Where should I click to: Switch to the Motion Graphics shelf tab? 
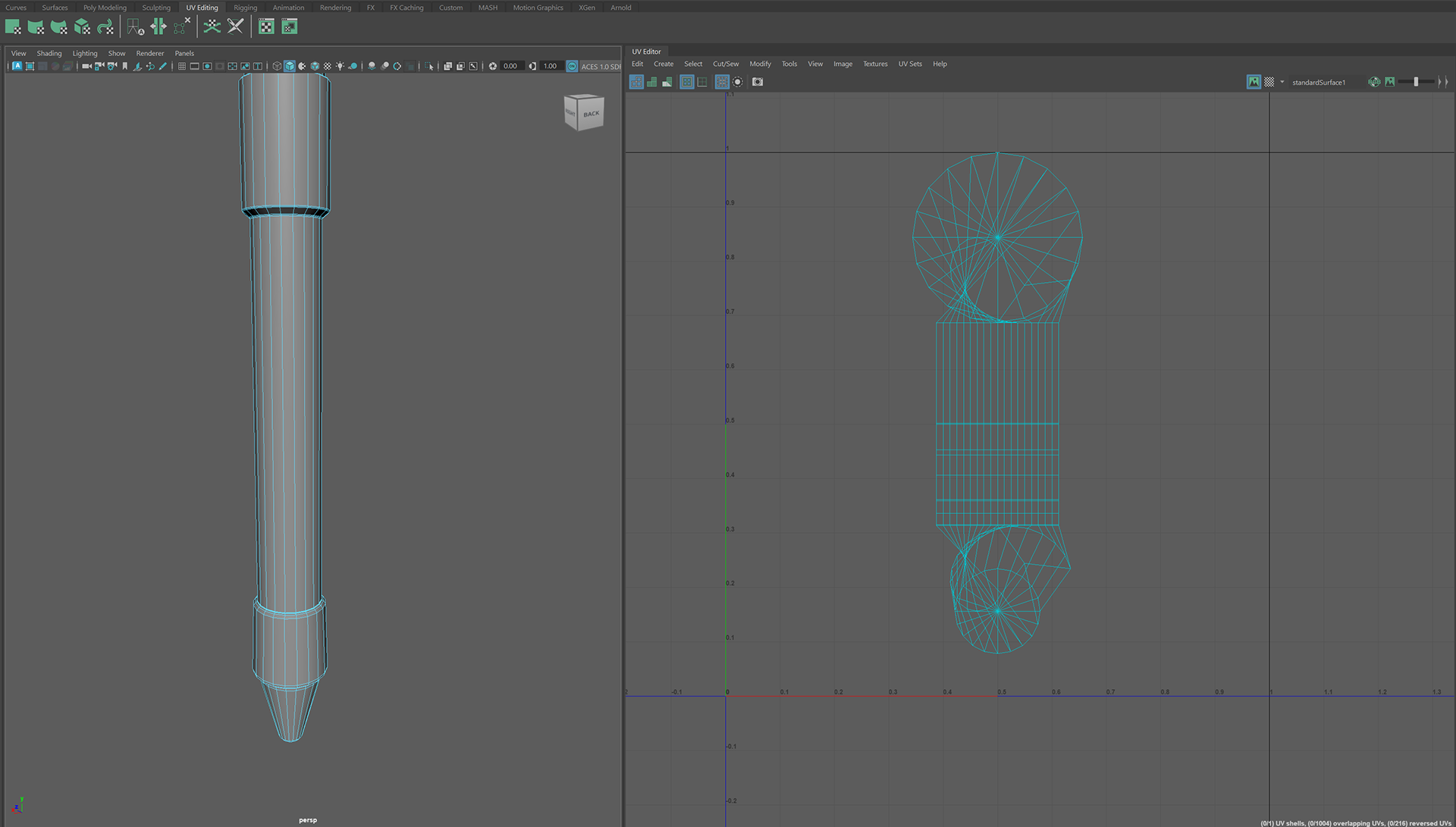point(538,8)
